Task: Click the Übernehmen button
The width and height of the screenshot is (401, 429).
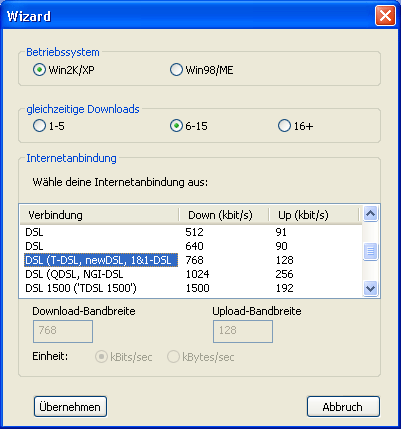Action: click(70, 407)
